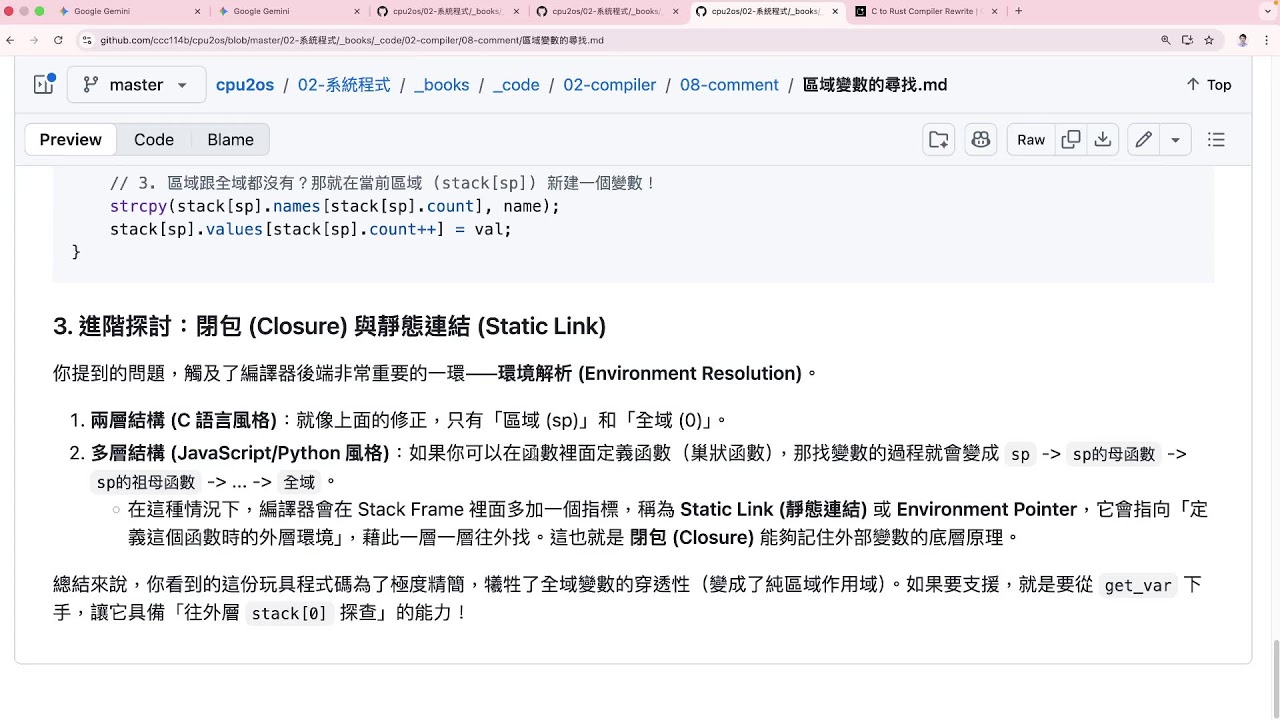The image size is (1280, 720).
Task: Open the master branch dropdown
Action: [137, 85]
